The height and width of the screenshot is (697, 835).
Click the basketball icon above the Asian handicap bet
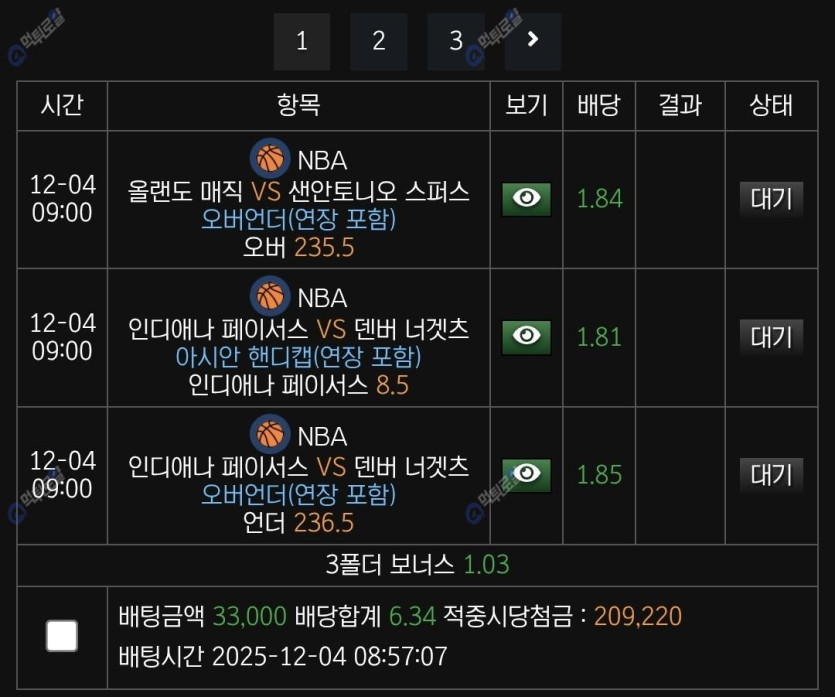tap(269, 297)
